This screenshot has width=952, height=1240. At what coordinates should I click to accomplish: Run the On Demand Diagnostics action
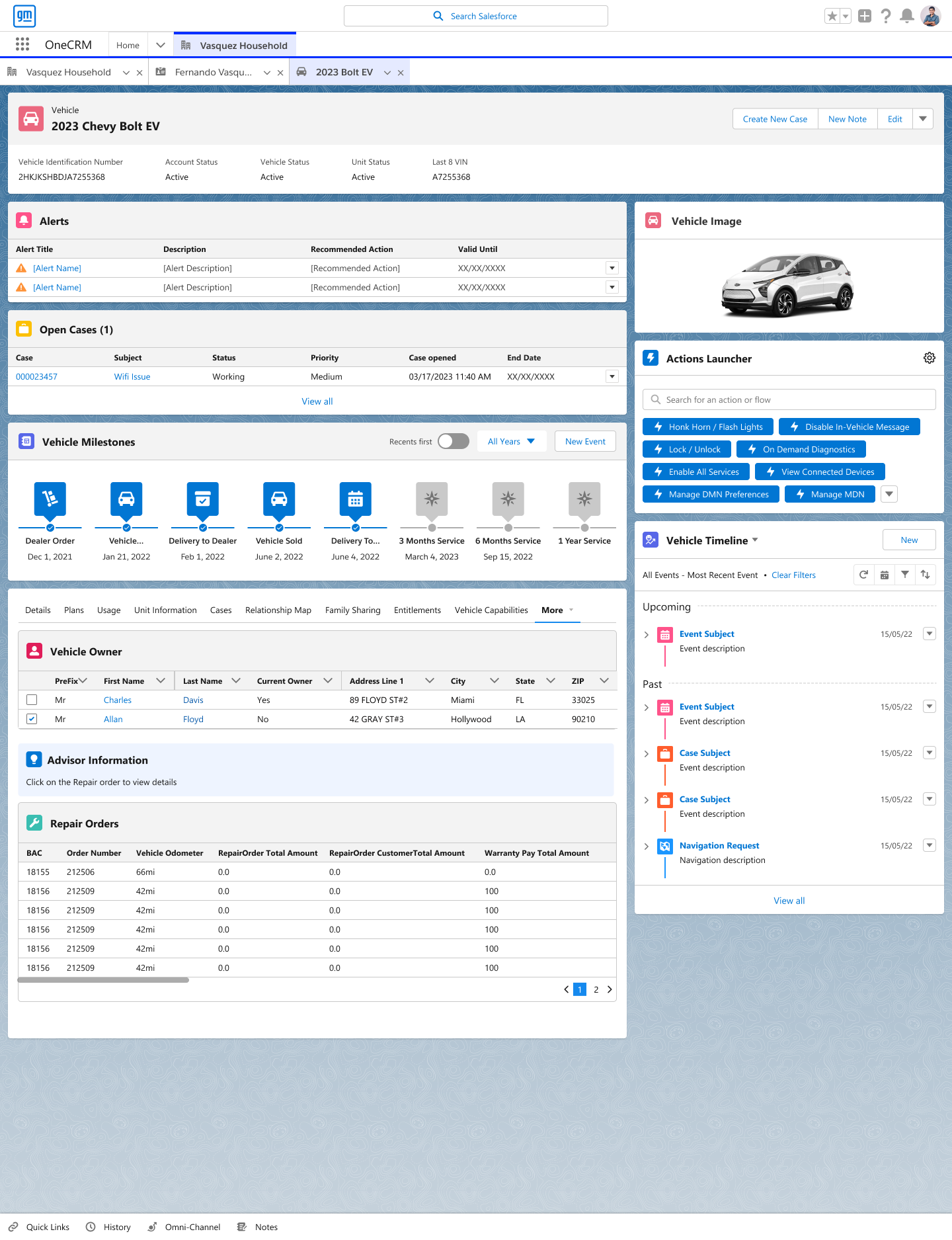pos(801,449)
